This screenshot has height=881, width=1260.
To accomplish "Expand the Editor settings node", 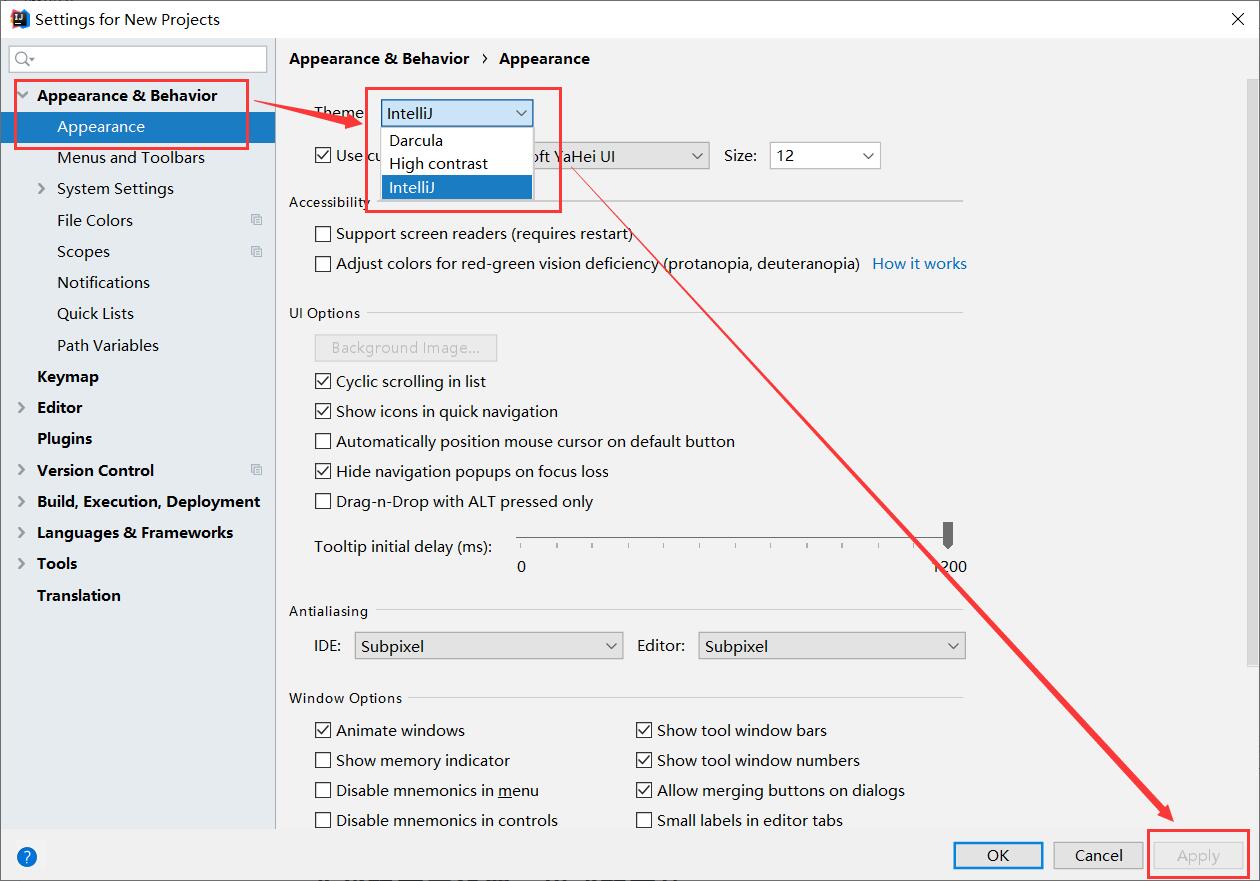I will pyautogui.click(x=22, y=407).
